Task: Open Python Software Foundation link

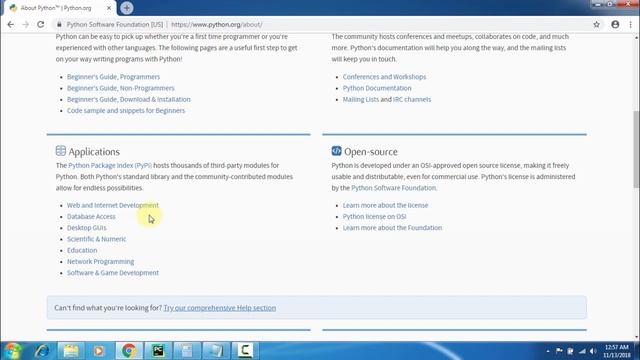Action: (394, 188)
